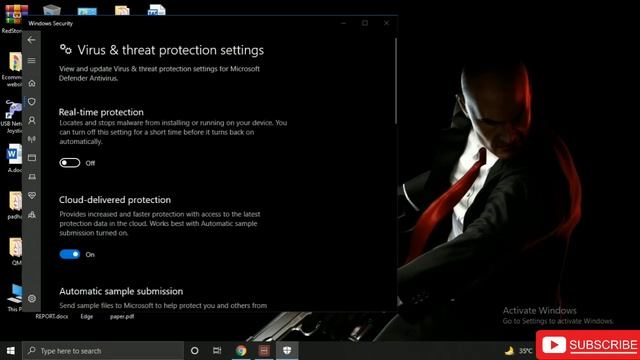Select the paper.pdf desktop file
640x360 pixels.
(x=122, y=316)
